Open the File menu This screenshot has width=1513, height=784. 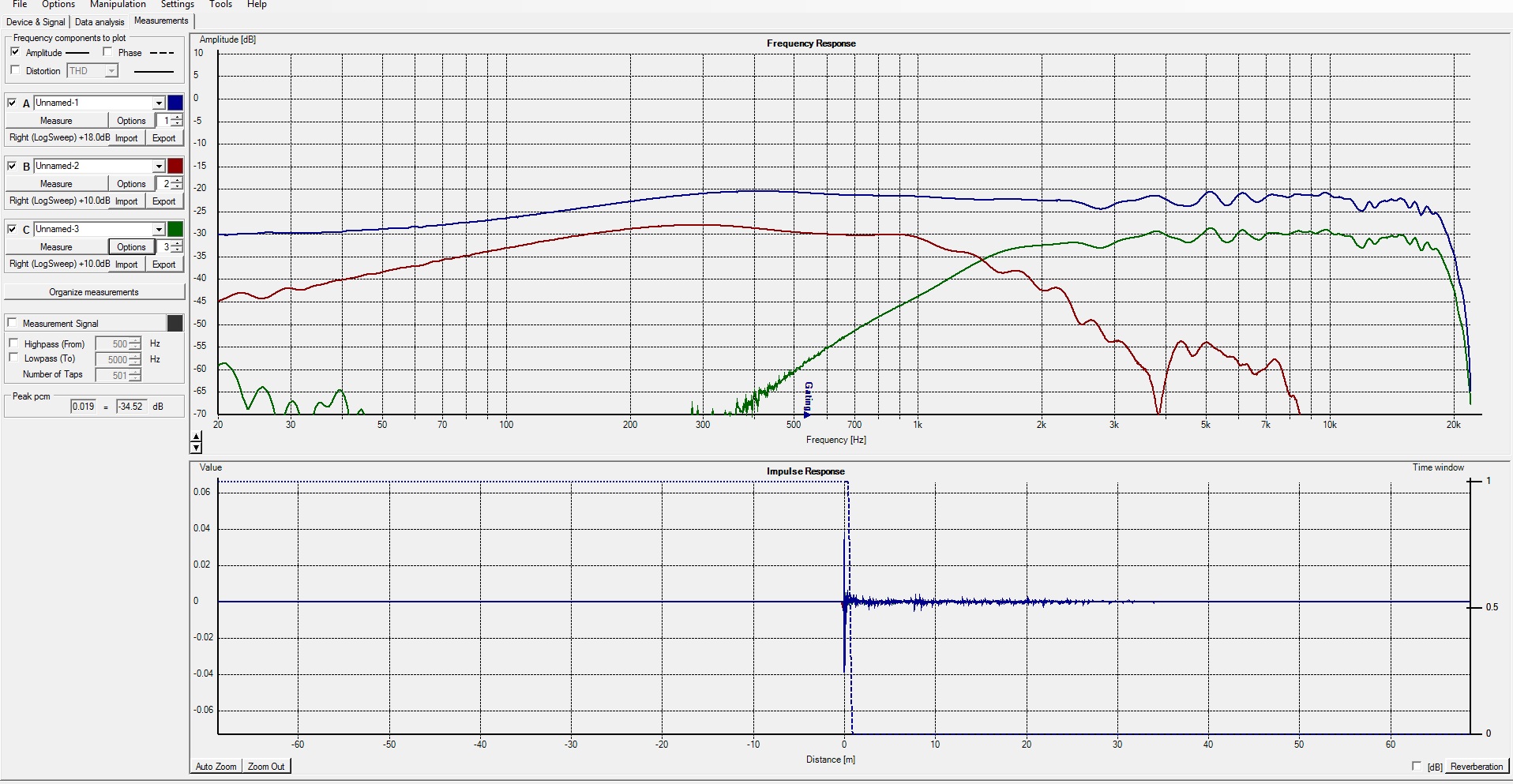20,5
